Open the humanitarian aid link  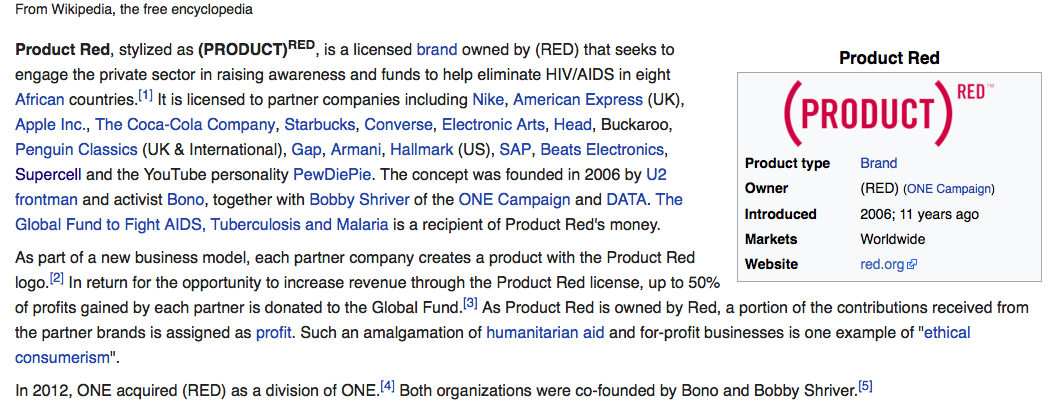click(545, 332)
